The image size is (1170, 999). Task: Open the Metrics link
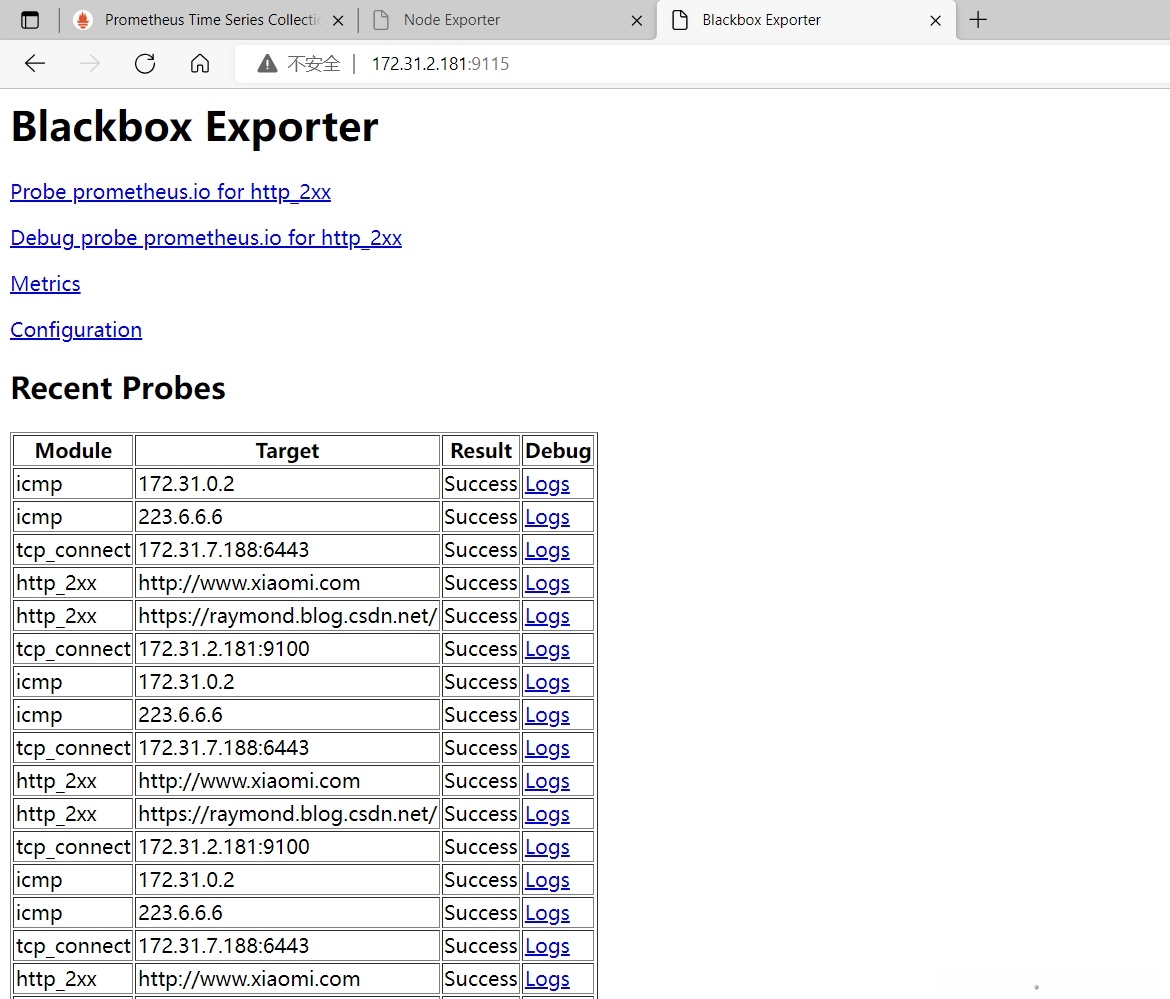(46, 284)
